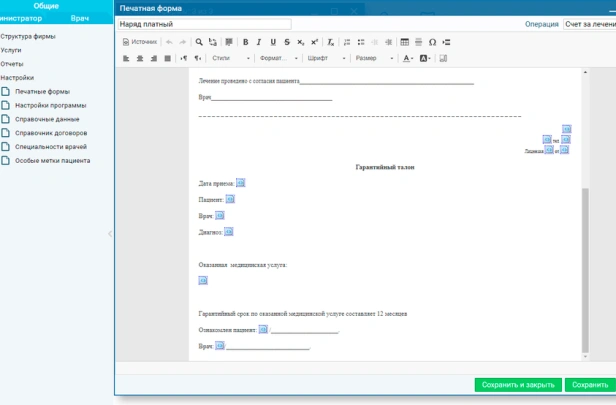The height and width of the screenshot is (405, 616).
Task: Open Справочные данные in the sidebar
Action: [x=50, y=119]
